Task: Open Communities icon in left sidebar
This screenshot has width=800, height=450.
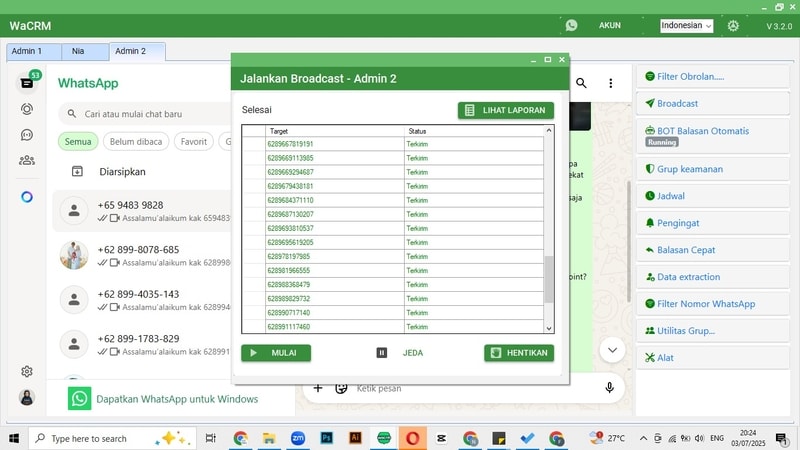Action: pyautogui.click(x=27, y=161)
